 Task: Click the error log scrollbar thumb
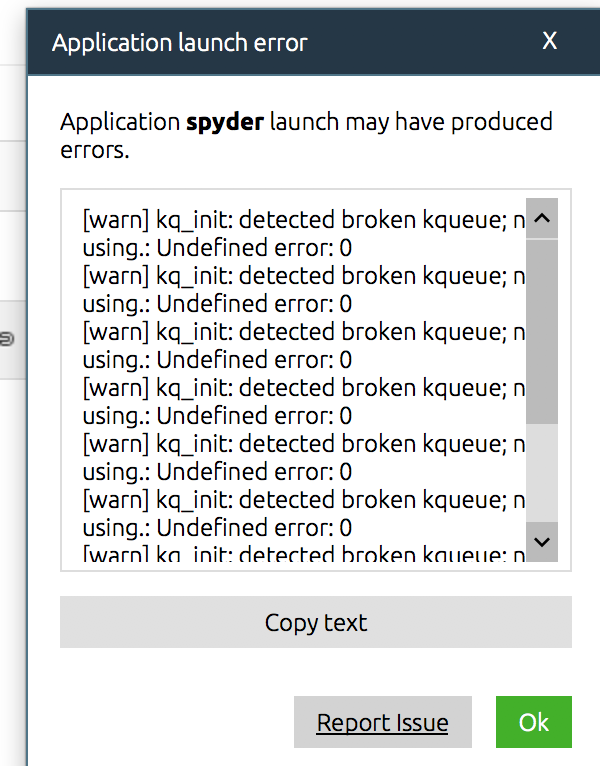click(x=542, y=330)
